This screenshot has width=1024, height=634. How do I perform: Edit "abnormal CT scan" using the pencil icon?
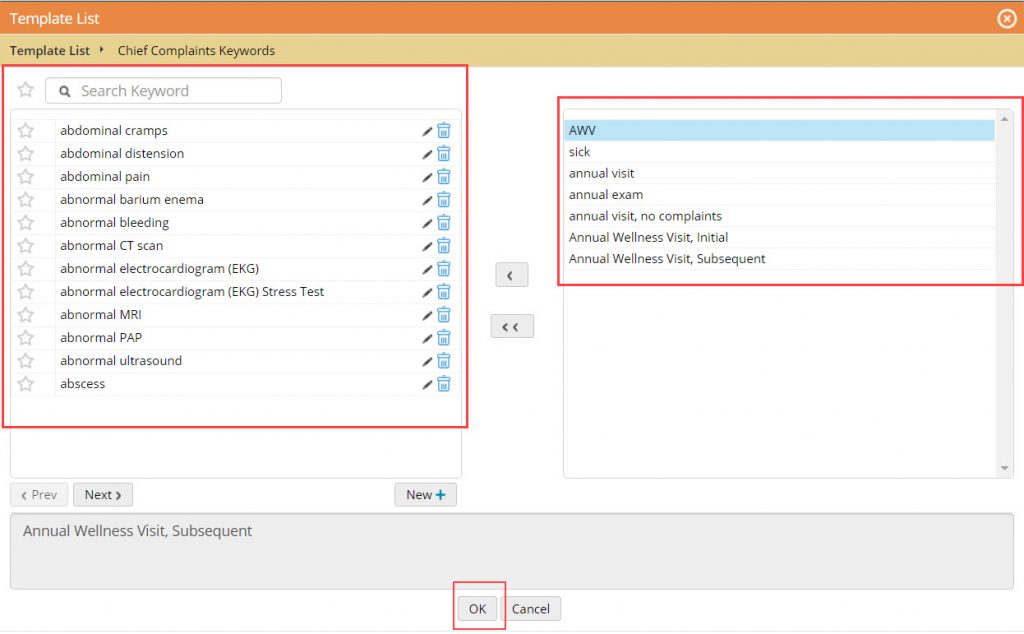pos(427,245)
